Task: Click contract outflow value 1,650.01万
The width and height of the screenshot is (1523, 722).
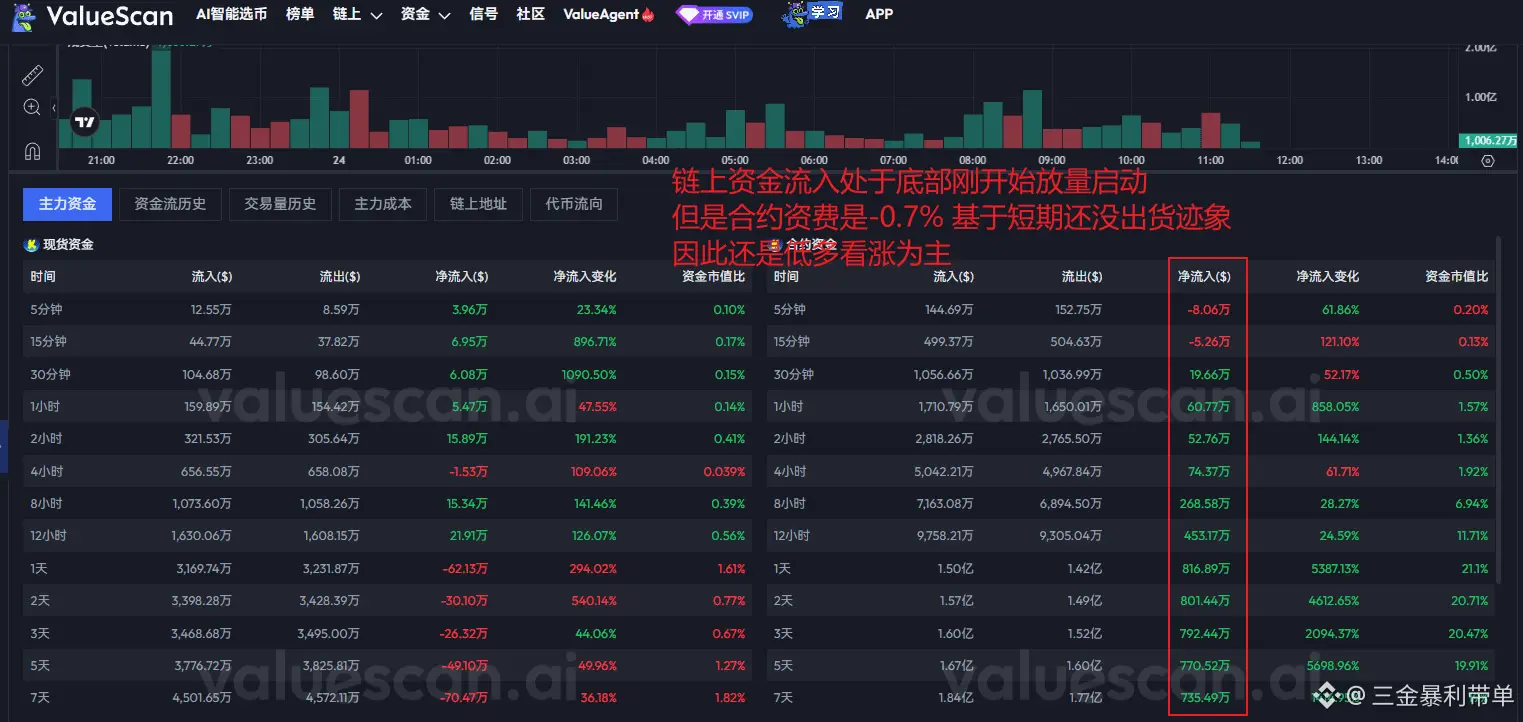Action: 1070,406
